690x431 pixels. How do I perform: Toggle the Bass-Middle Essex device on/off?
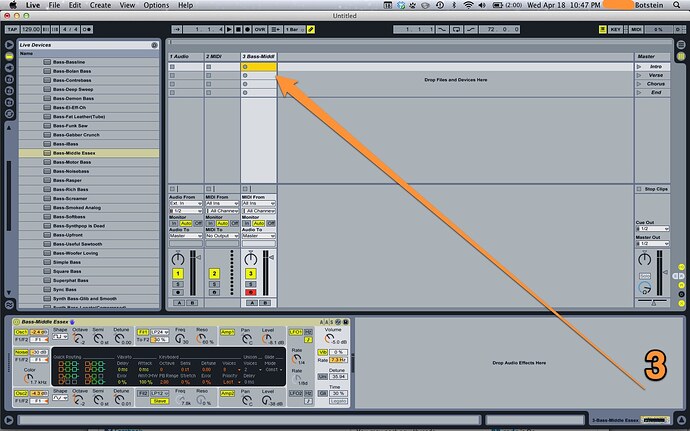[17, 322]
